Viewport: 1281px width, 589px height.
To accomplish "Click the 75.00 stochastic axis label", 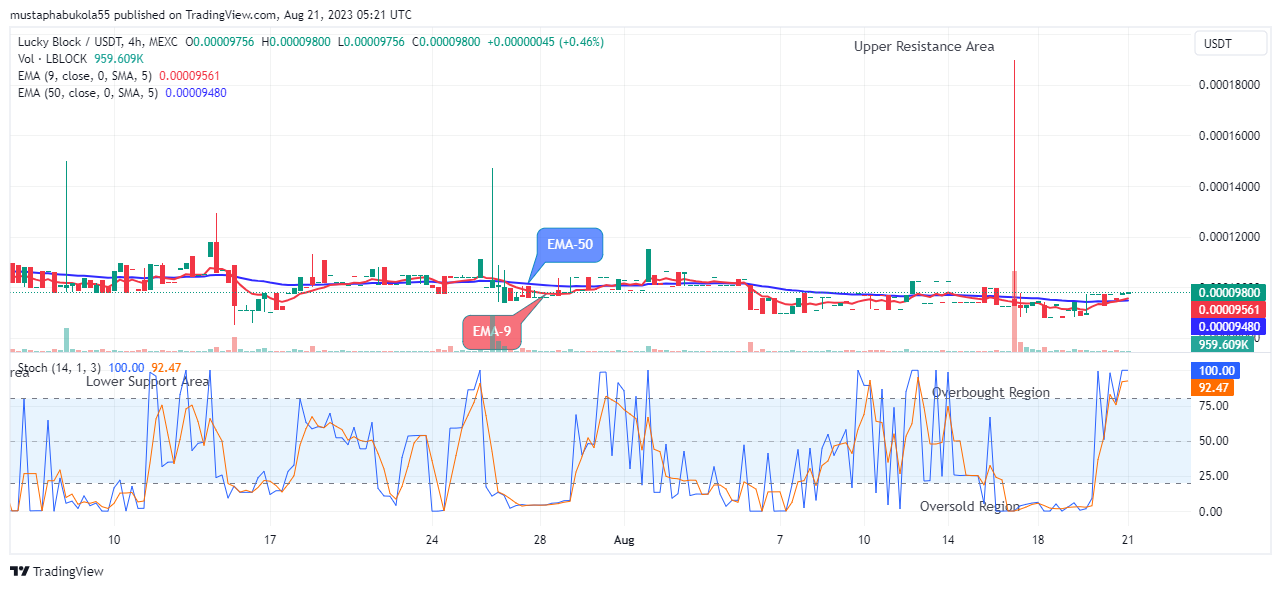I will click(x=1213, y=406).
